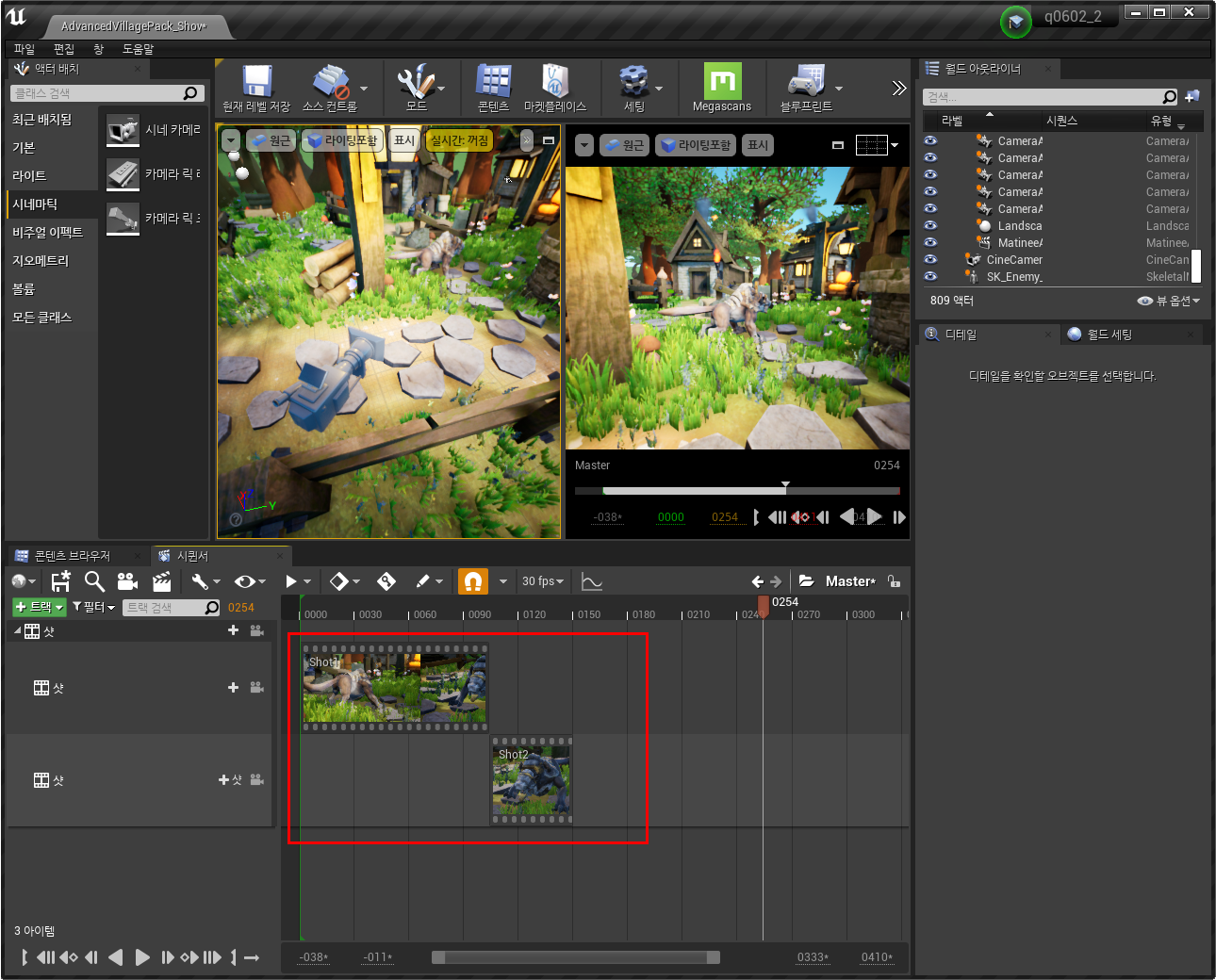Open Sequencer eye view options
This screenshot has width=1216, height=980.
pyautogui.click(x=249, y=581)
